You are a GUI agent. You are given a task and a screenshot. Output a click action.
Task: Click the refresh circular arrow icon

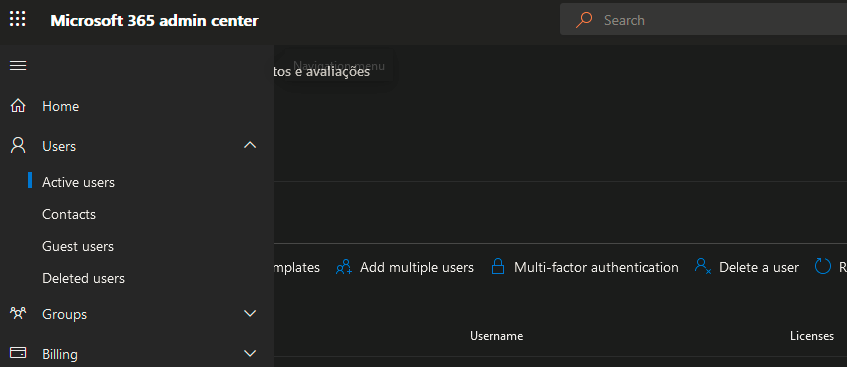point(823,266)
